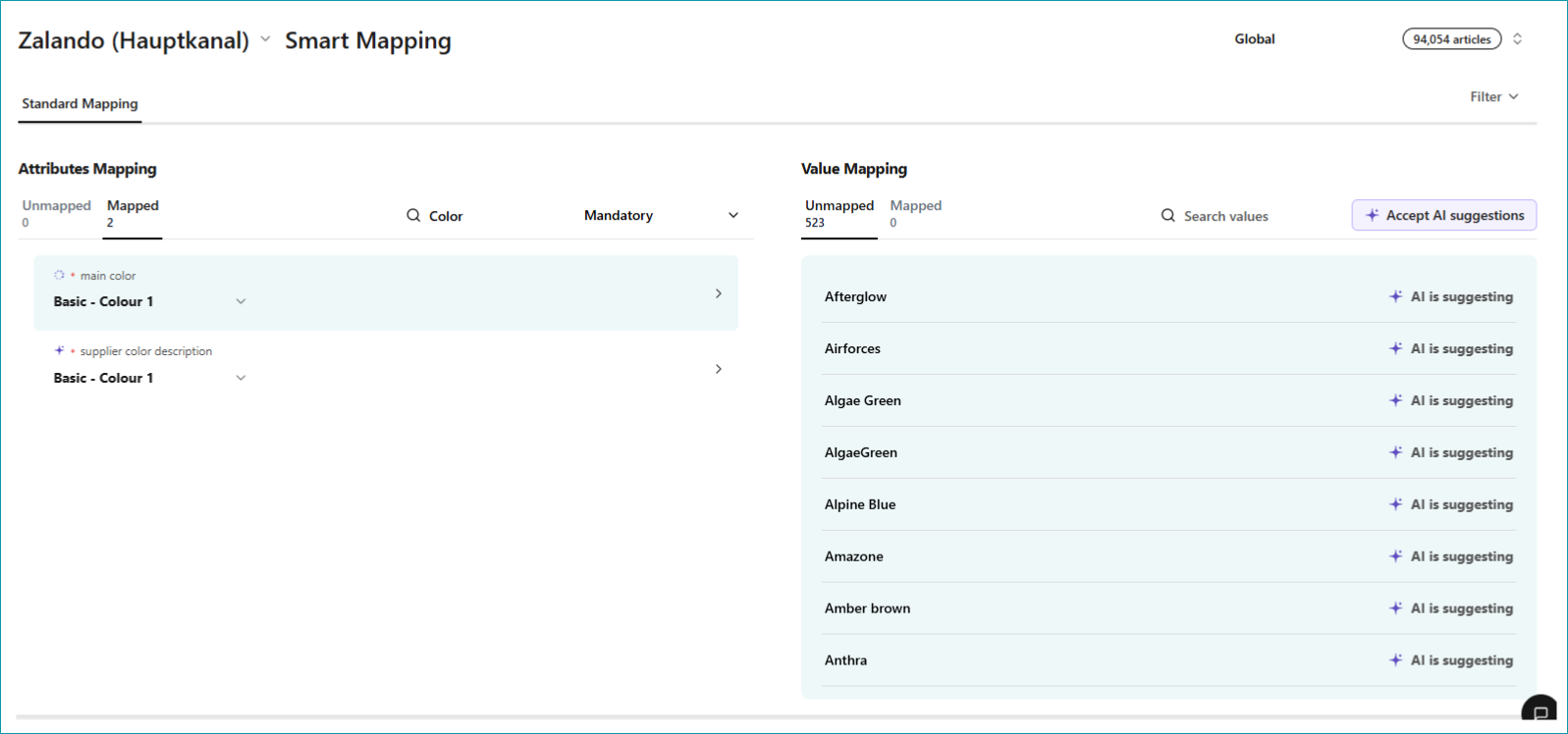Click the Smart Mapping page title

pyautogui.click(x=368, y=40)
